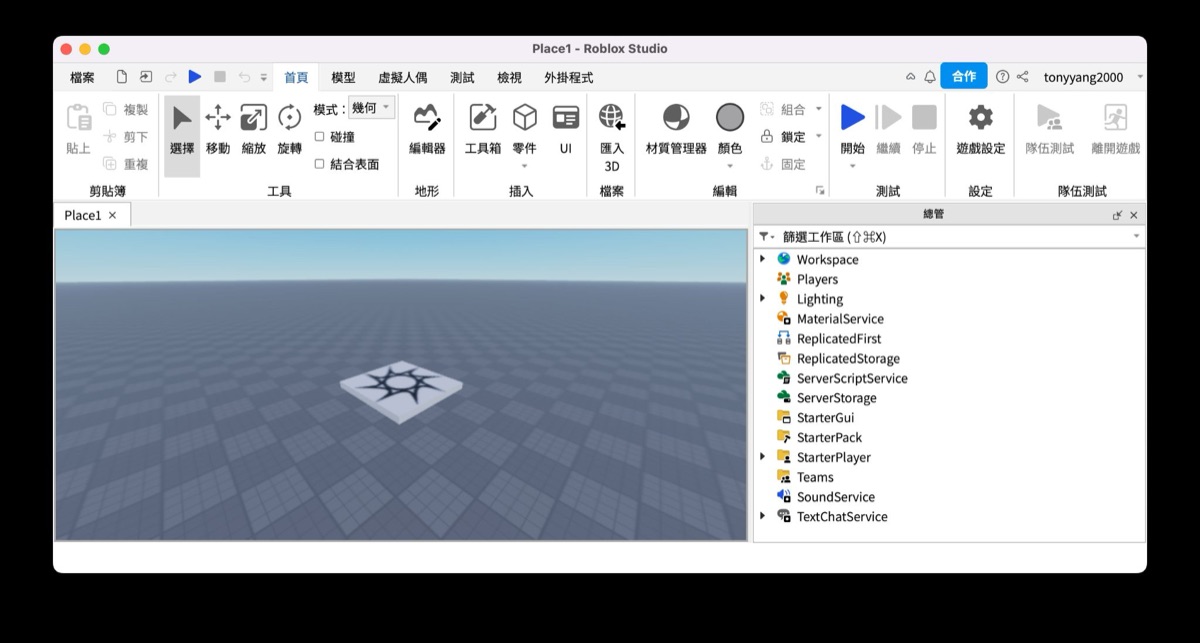Expand the Workspace tree node
Image resolution: width=1200 pixels, height=643 pixels.
tap(763, 259)
